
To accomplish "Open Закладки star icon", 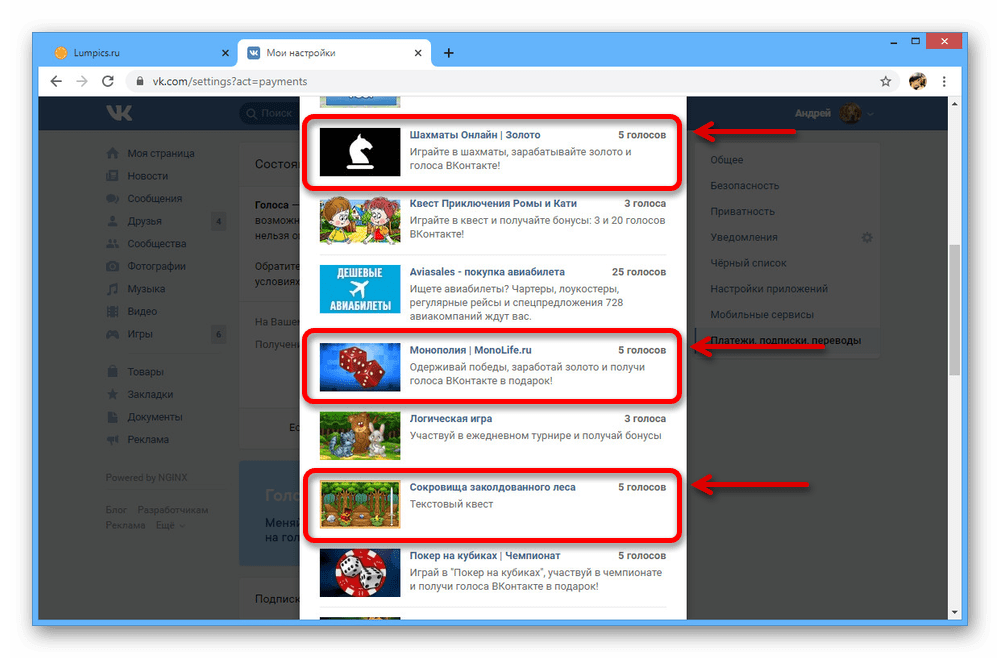I will click(x=113, y=394).
